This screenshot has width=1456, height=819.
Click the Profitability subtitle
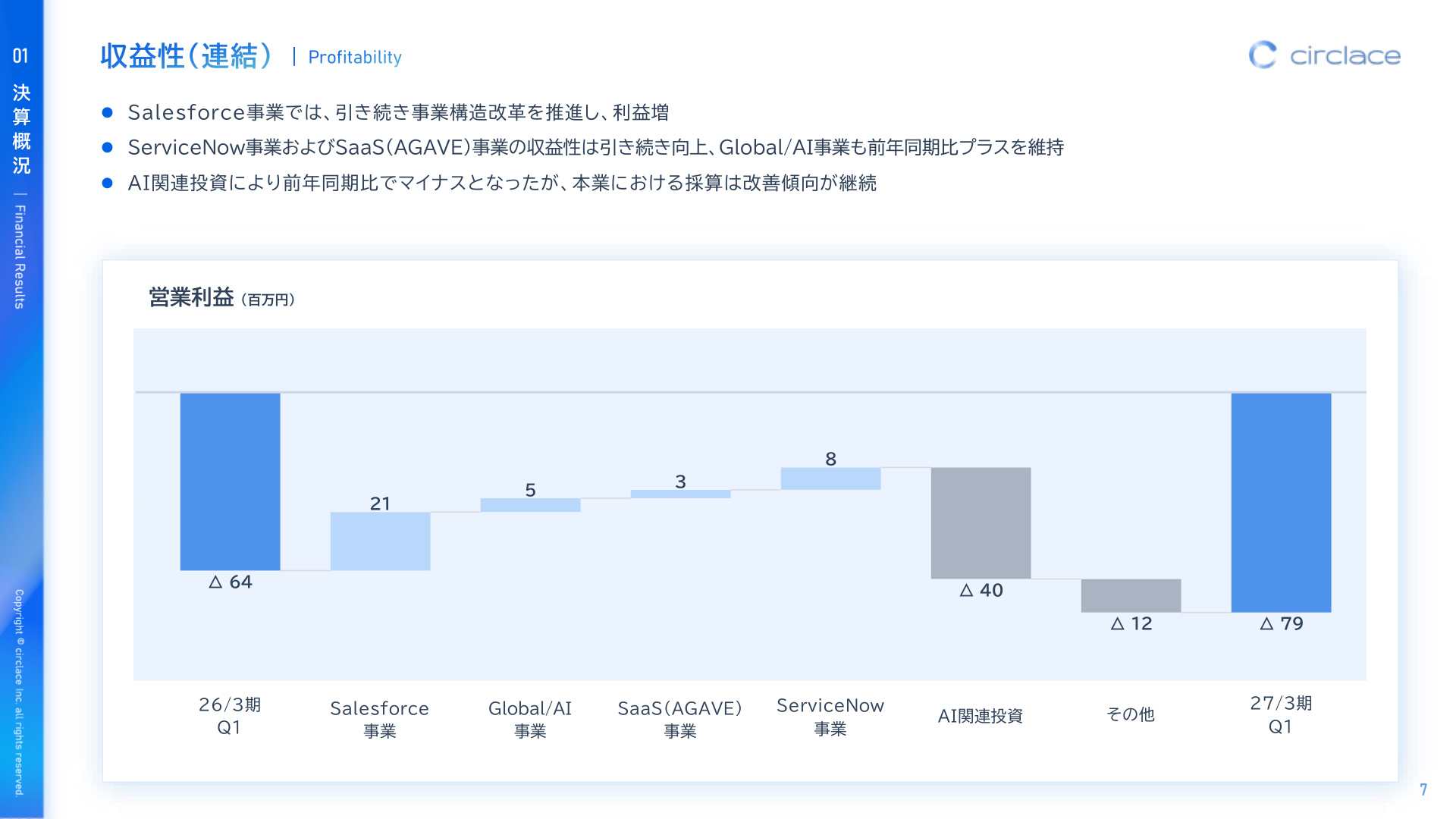click(355, 57)
